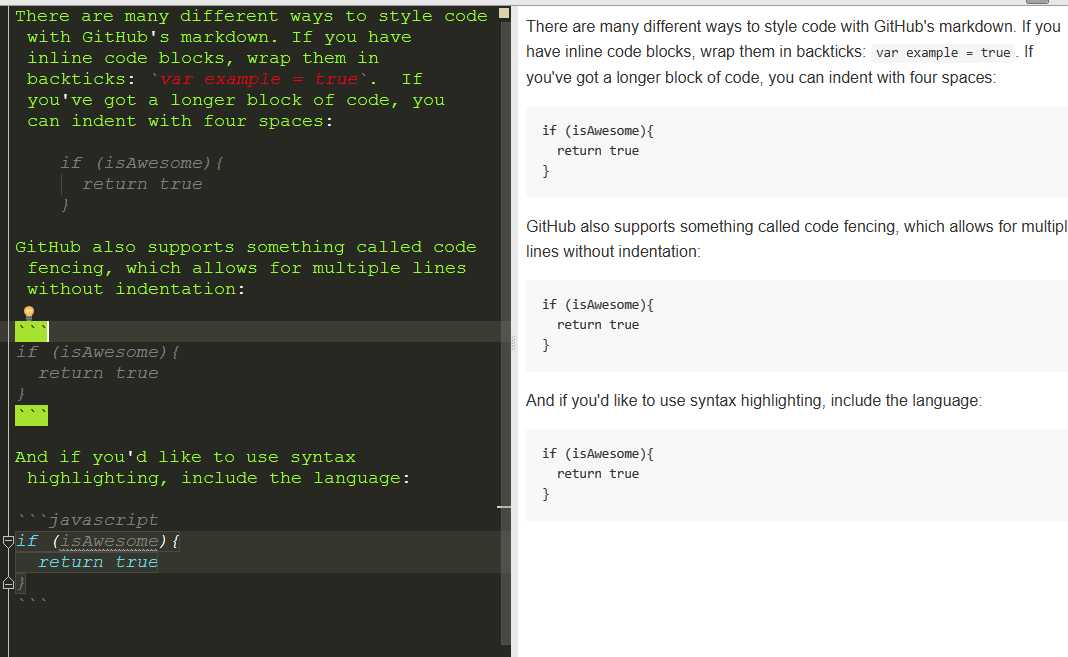Click the fold end marker beside the closing brace
The image size is (1068, 657).
pyautogui.click(x=8, y=583)
